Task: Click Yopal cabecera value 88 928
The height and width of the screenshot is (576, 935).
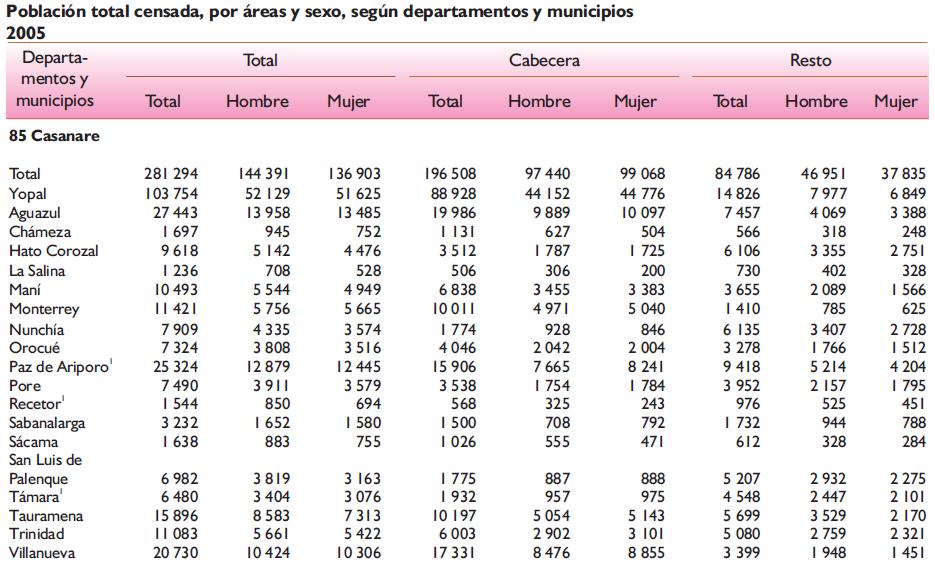Action: [x=453, y=194]
